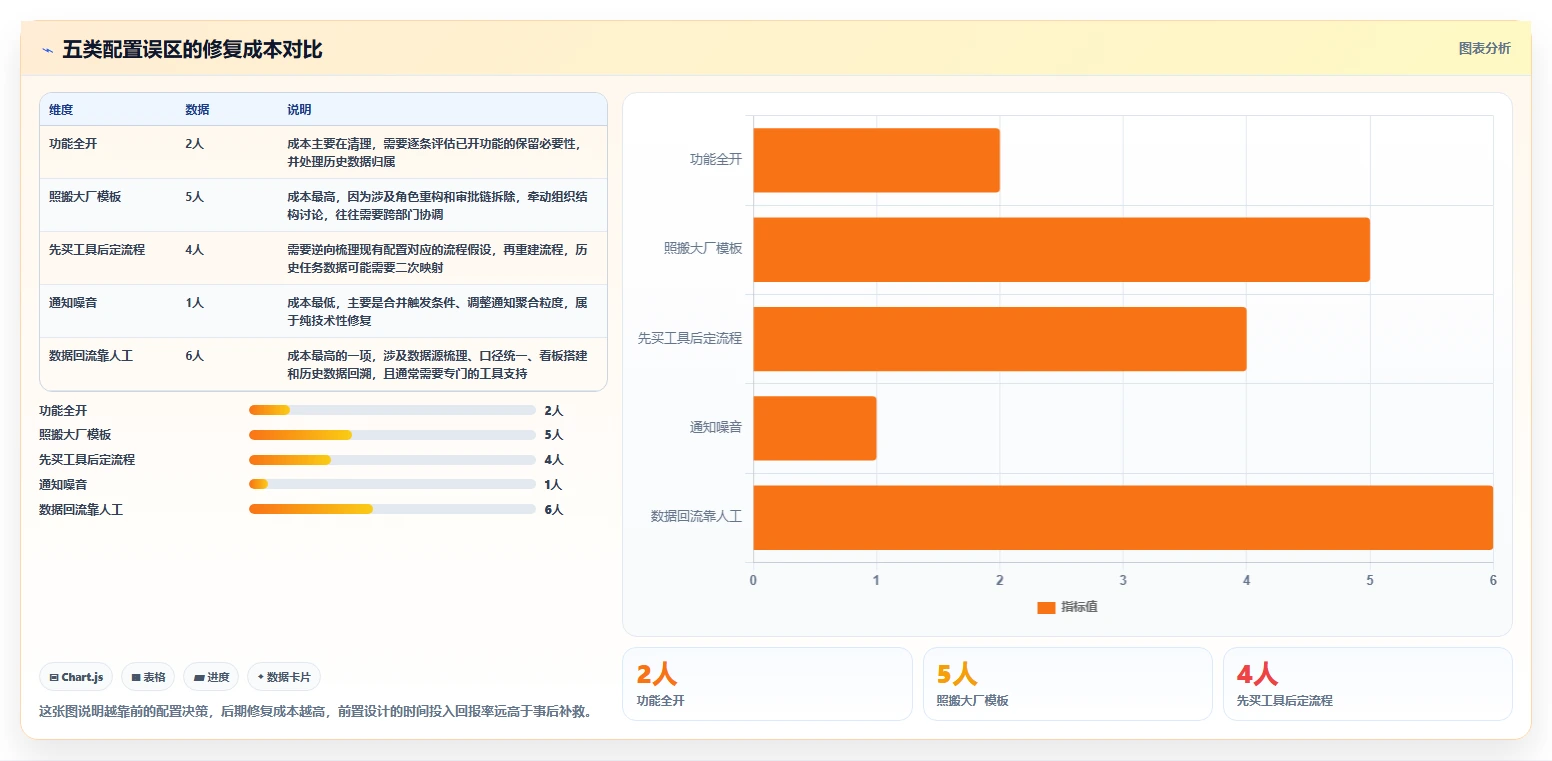Viewport: 1552px width, 761px height.
Task: Click the 5人 table cell
Action: coord(195,196)
